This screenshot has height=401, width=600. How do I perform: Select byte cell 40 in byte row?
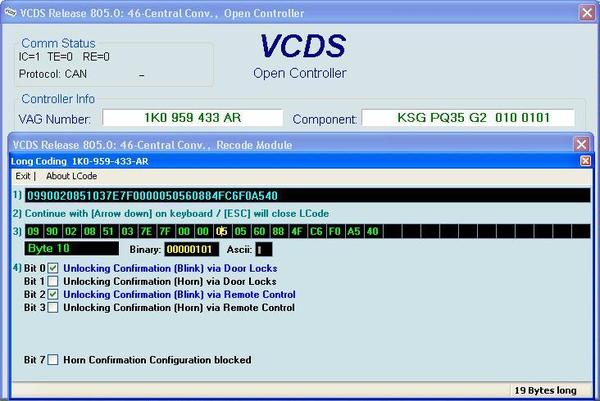pyautogui.click(x=372, y=231)
